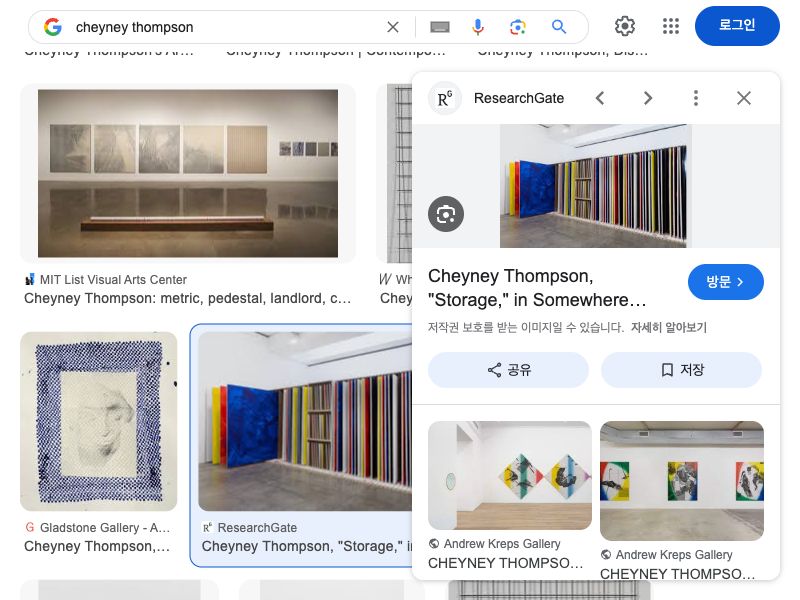Close the image preview panel
This screenshot has height=600, width=800.
pyautogui.click(x=743, y=98)
